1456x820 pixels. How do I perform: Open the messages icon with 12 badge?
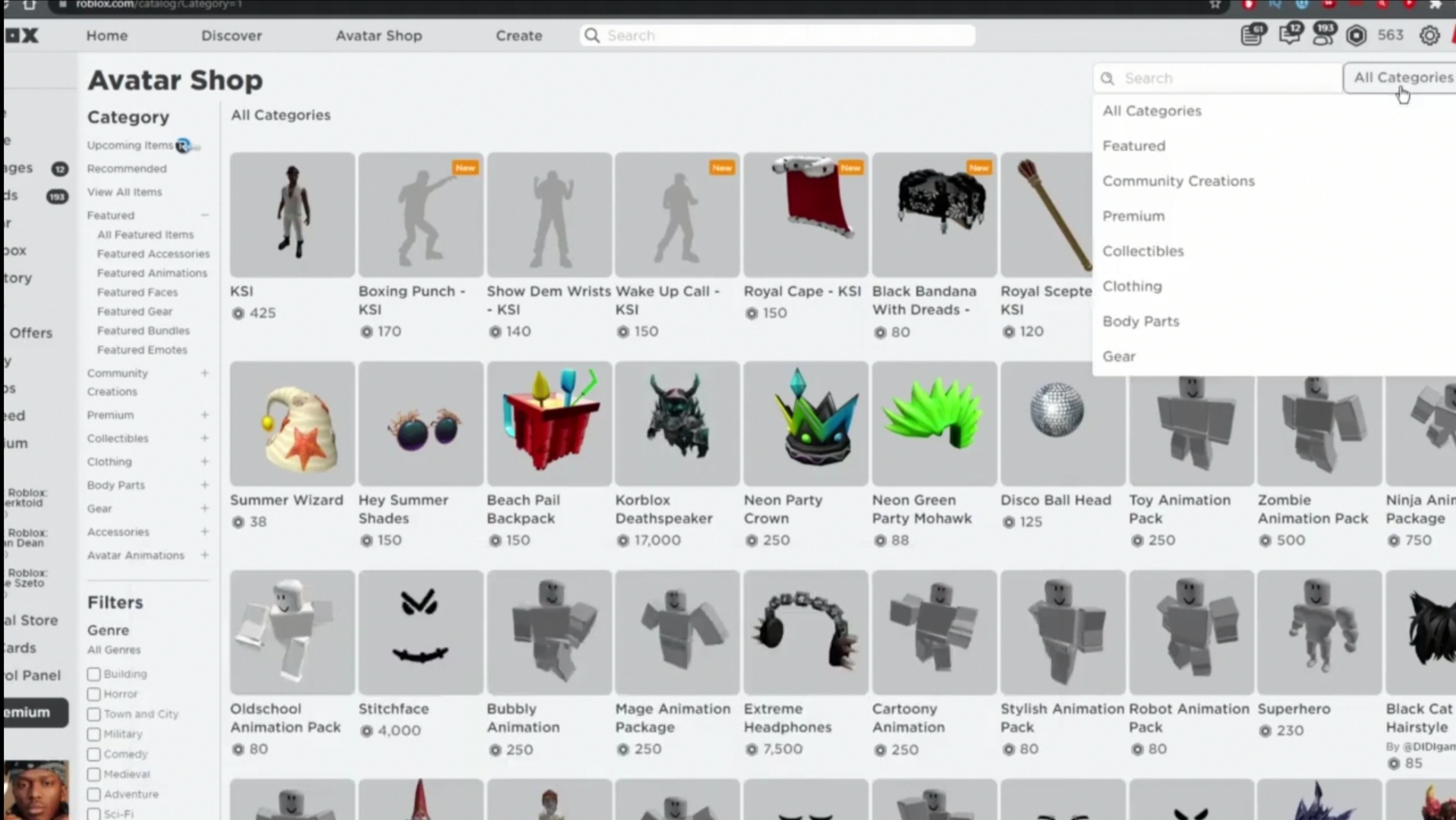tap(1288, 35)
